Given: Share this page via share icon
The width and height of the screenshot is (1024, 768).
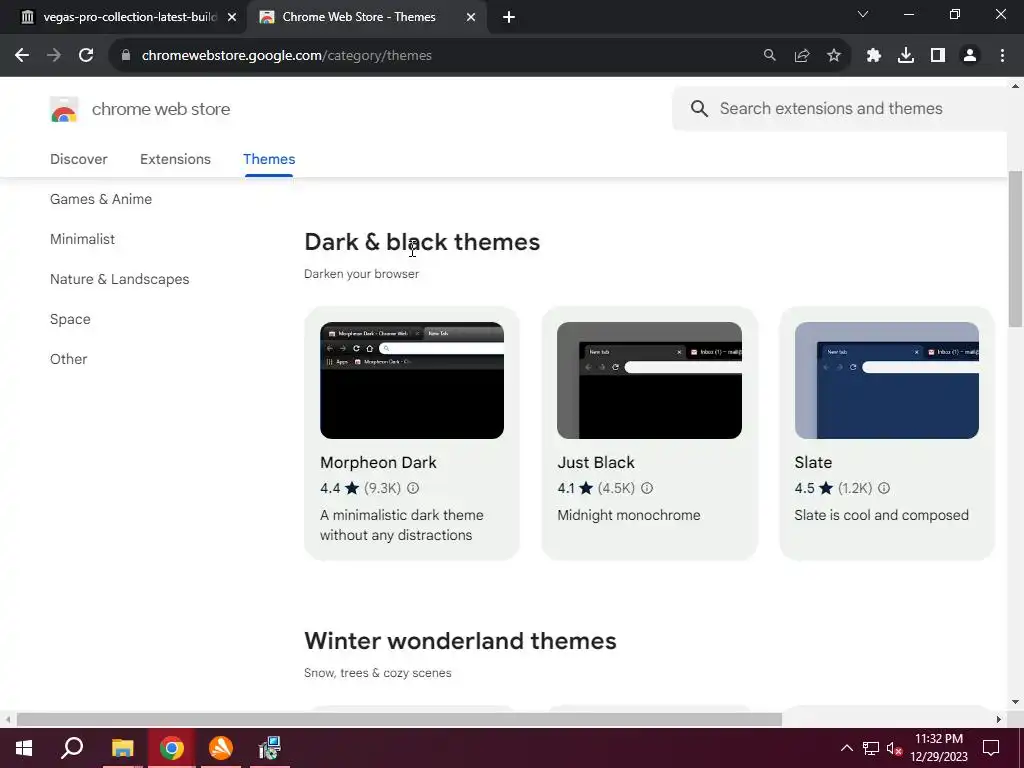Looking at the screenshot, I should tap(802, 56).
